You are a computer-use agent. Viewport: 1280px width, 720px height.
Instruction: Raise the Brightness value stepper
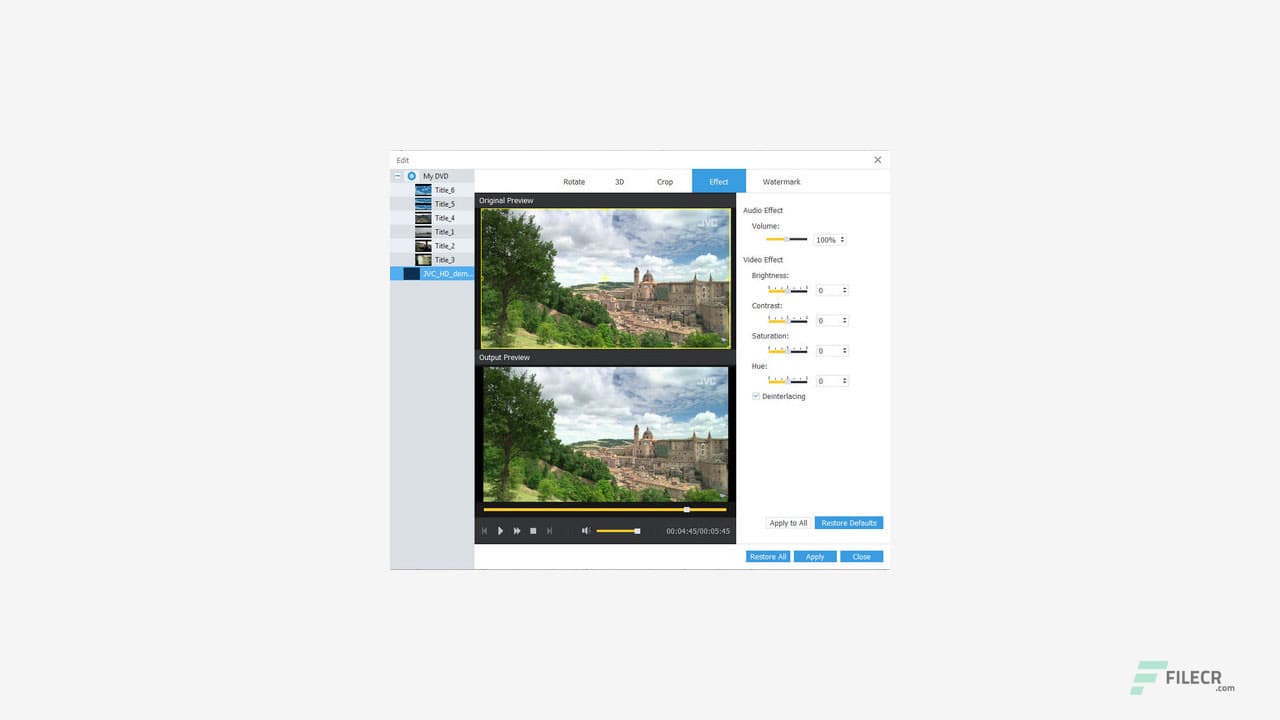[844, 290]
